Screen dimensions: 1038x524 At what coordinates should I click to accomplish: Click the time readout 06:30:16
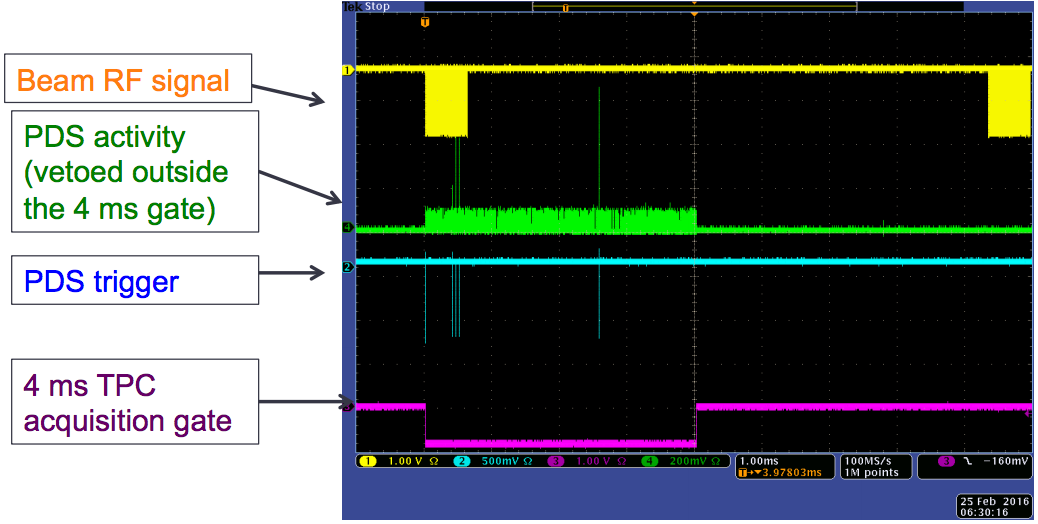tap(984, 512)
